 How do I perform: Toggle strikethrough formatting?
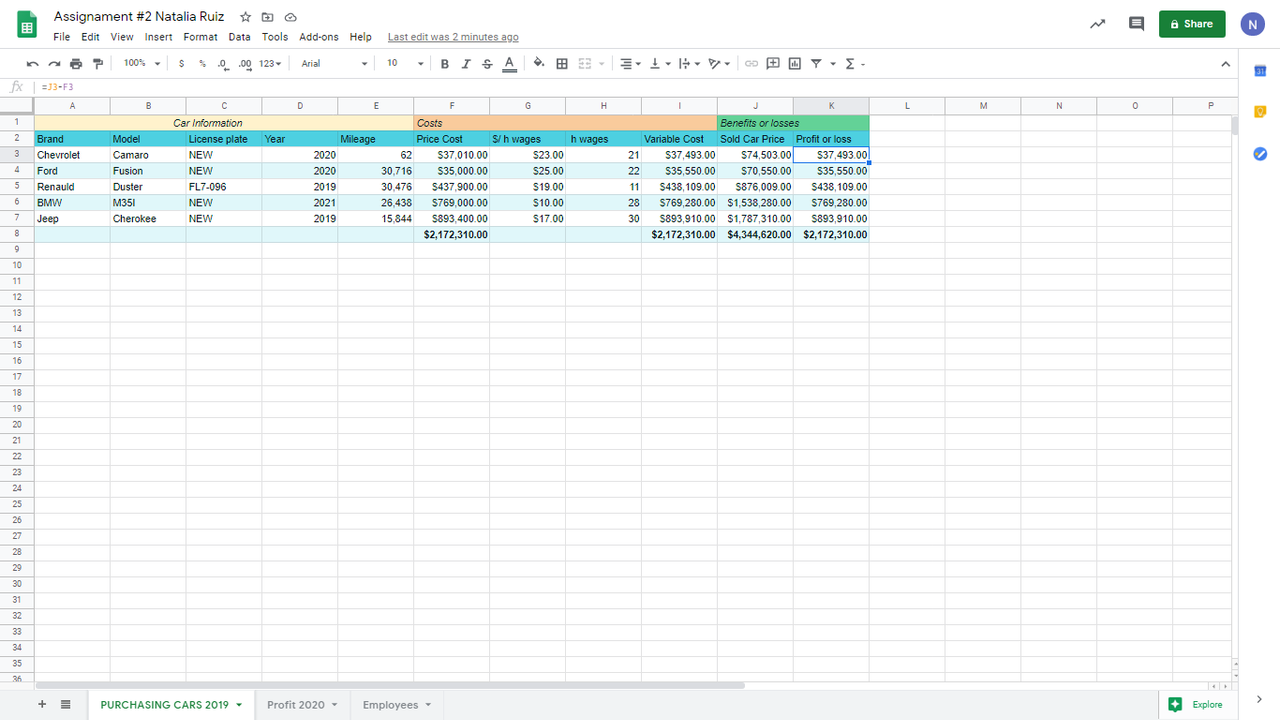pos(487,63)
